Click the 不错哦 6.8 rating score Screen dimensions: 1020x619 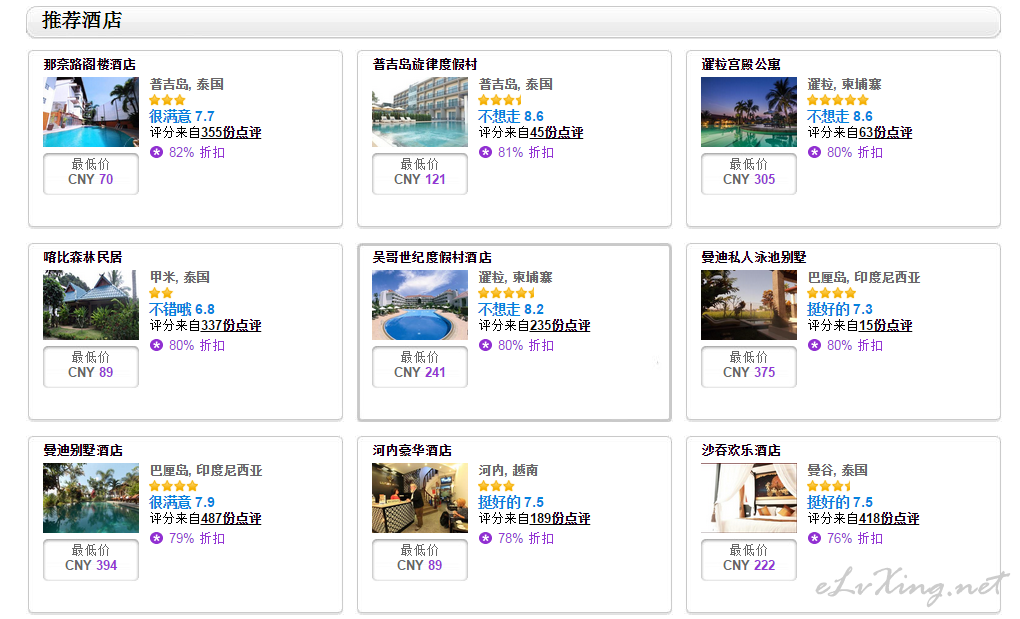(x=181, y=310)
